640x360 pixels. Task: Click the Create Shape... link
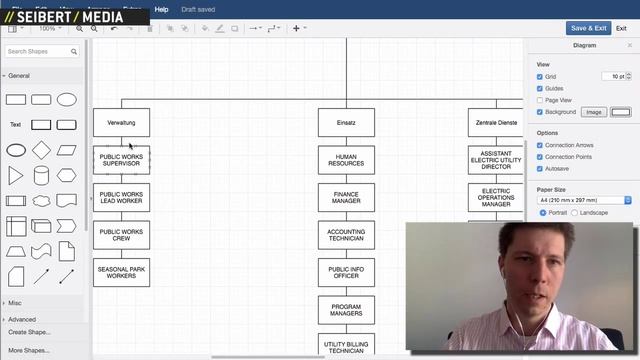29,332
